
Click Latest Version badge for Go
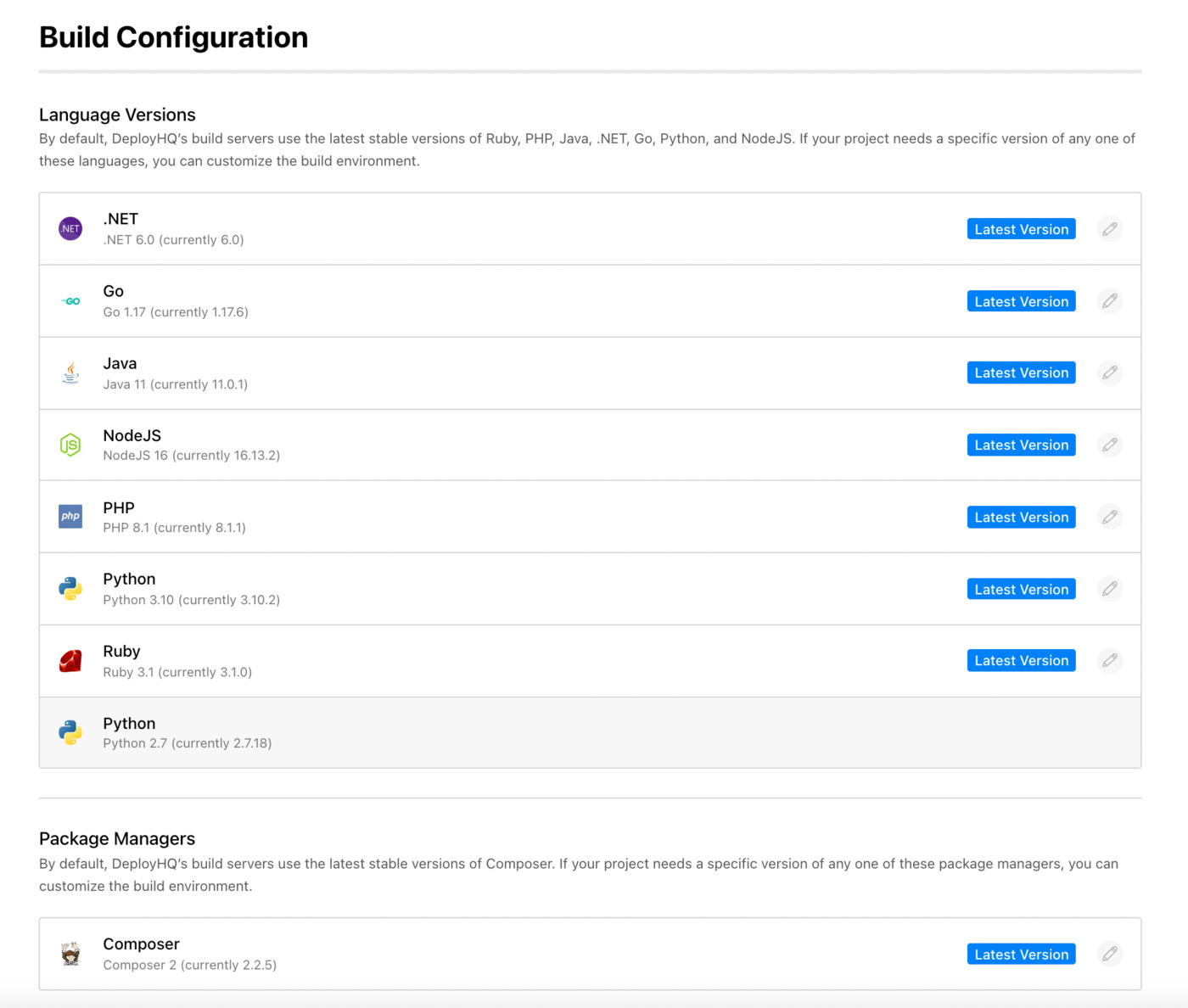(x=1022, y=301)
